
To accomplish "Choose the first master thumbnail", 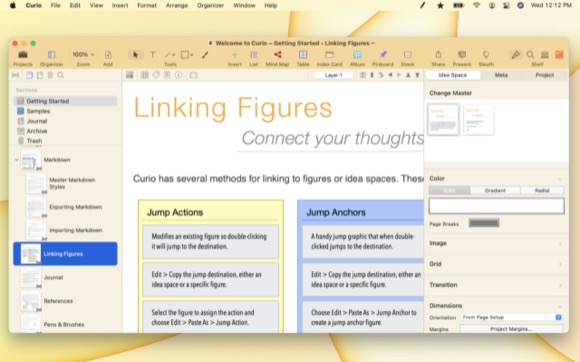I will point(443,119).
